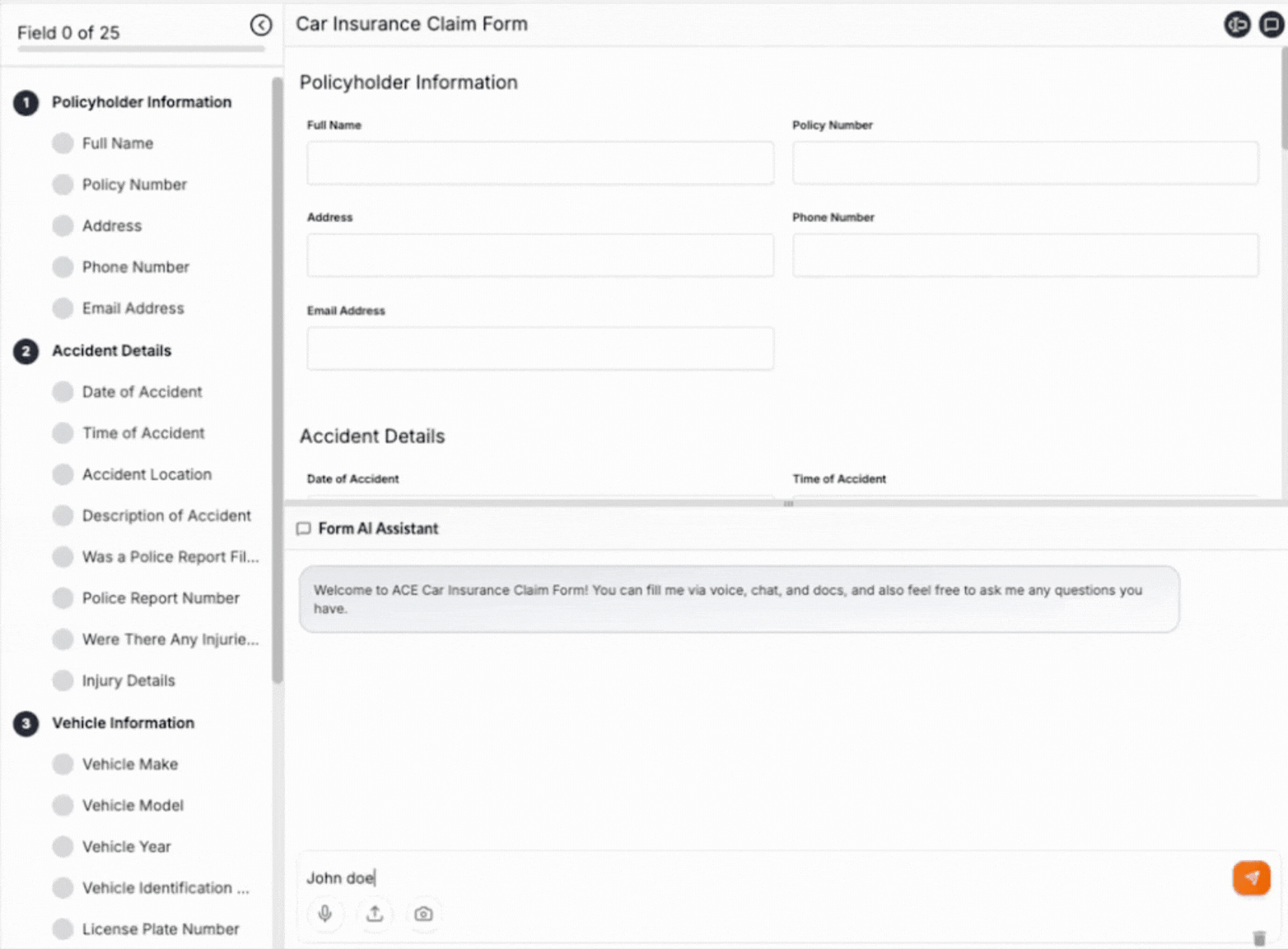
Task: Click into the Address input field
Action: click(540, 255)
